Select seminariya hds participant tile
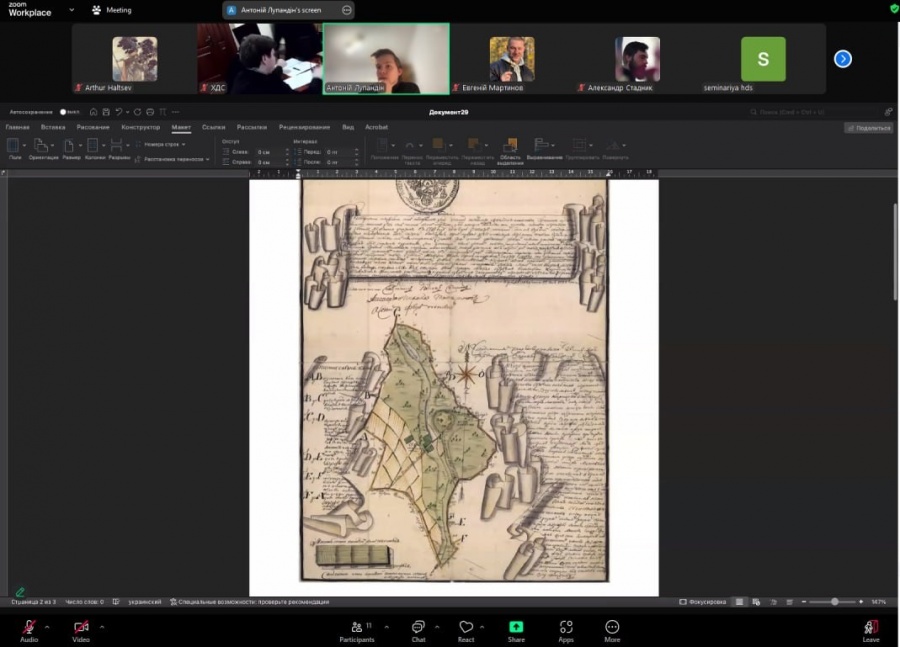Viewport: 900px width, 647px height. [763, 59]
